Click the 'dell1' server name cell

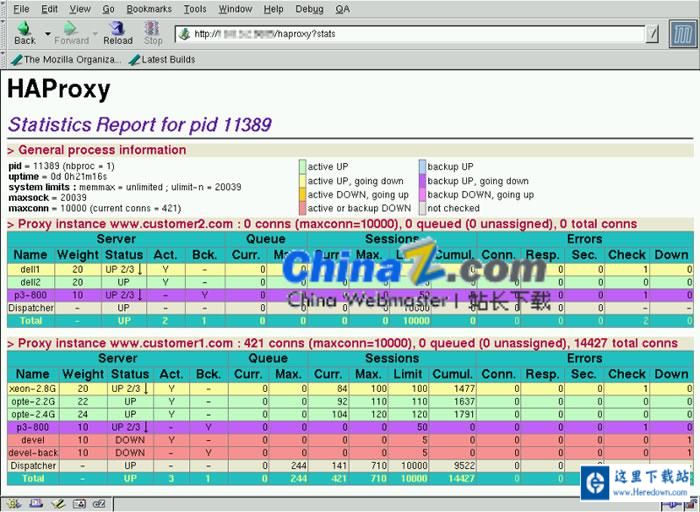click(x=30, y=269)
